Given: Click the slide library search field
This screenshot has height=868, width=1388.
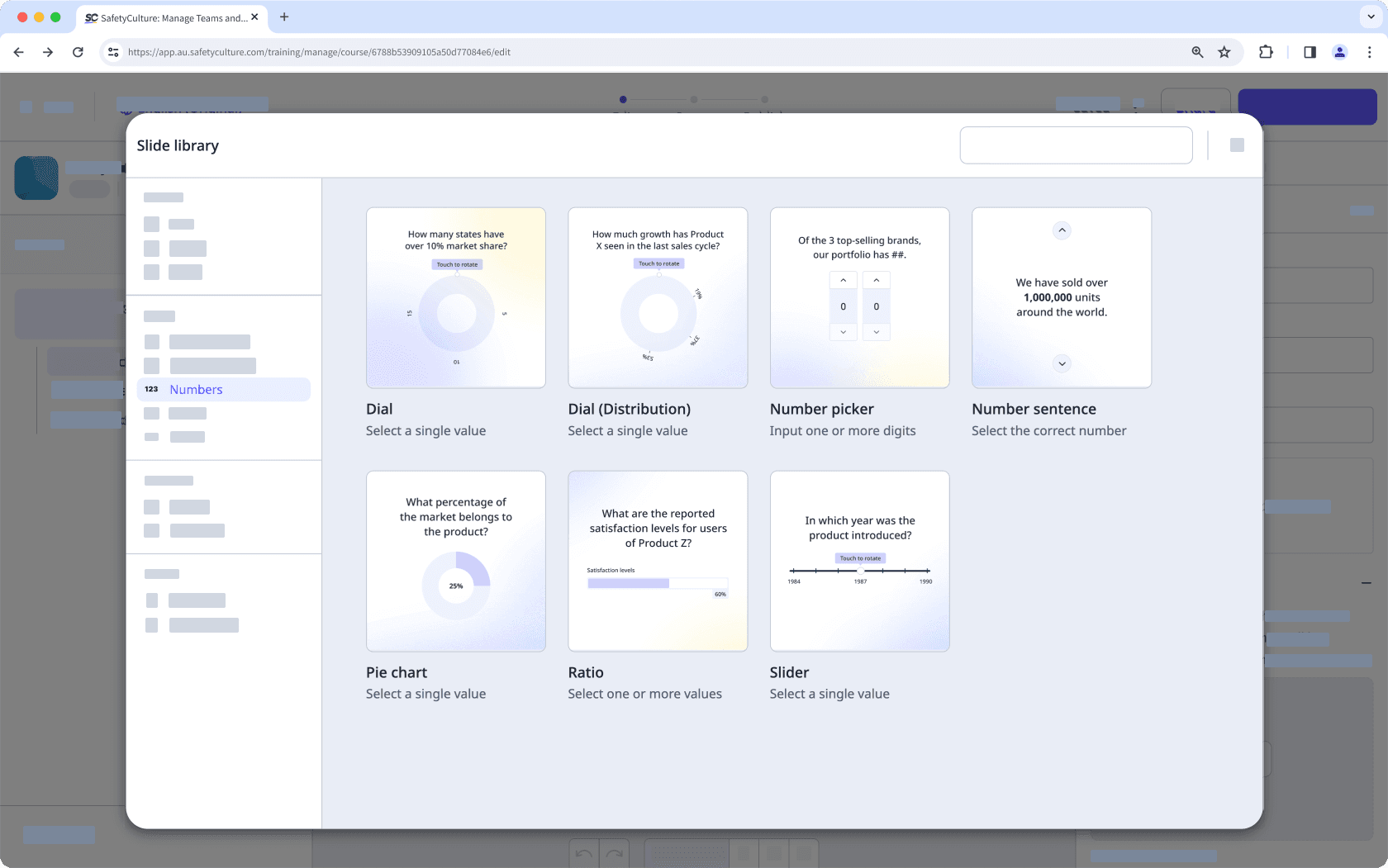Looking at the screenshot, I should pyautogui.click(x=1076, y=145).
